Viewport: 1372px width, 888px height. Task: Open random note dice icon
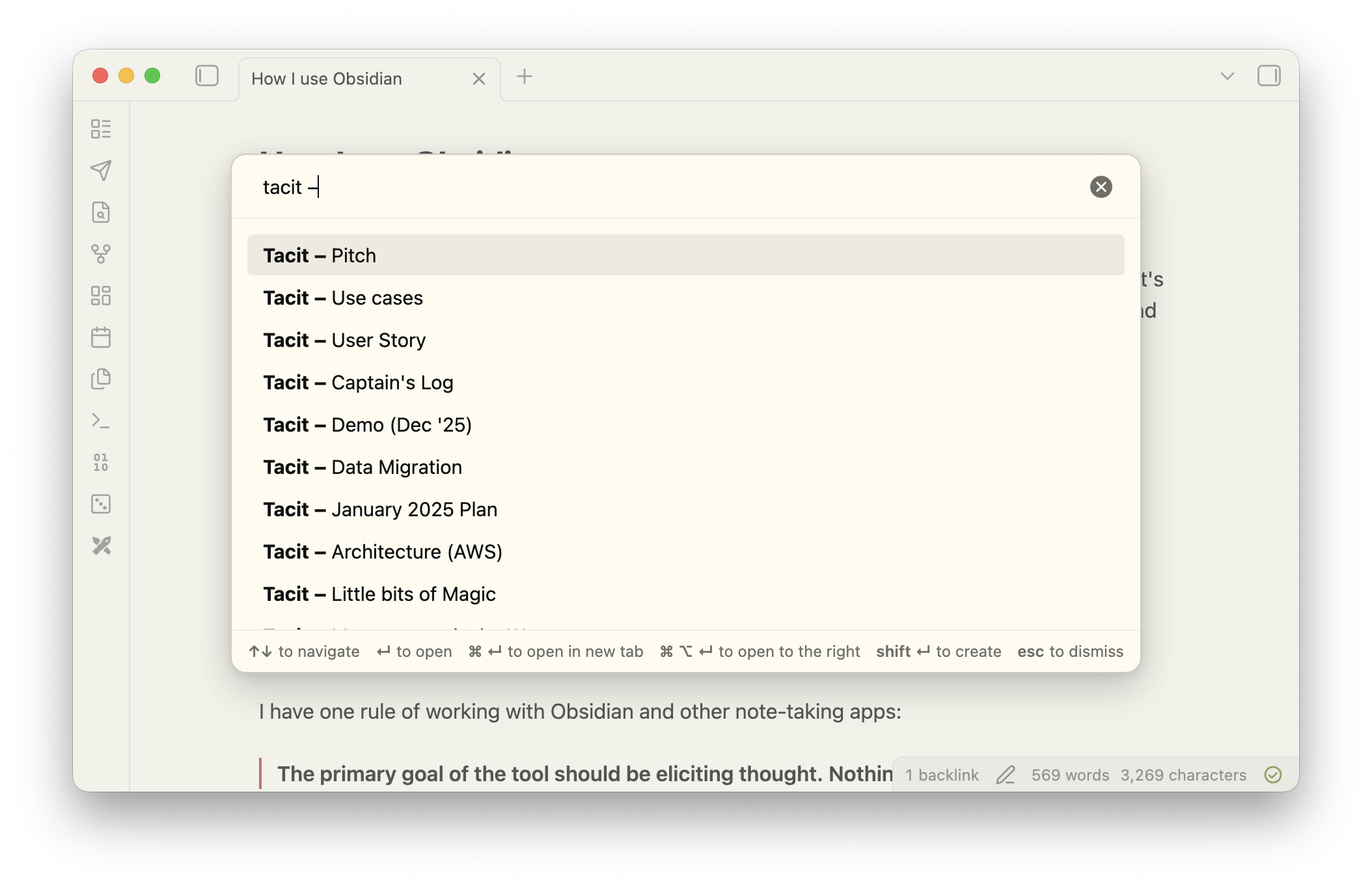(101, 504)
